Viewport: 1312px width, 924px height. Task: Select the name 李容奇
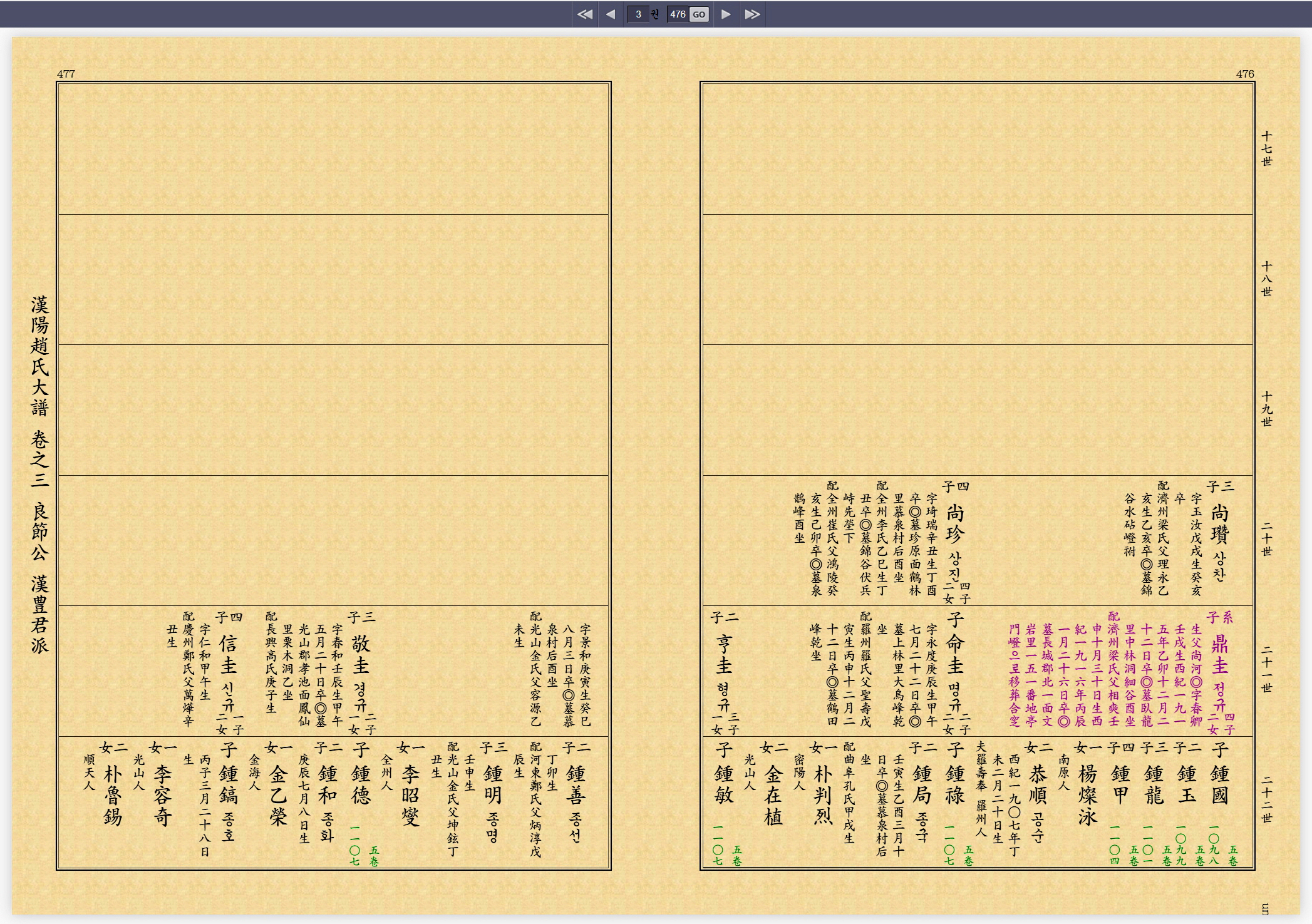[x=162, y=795]
